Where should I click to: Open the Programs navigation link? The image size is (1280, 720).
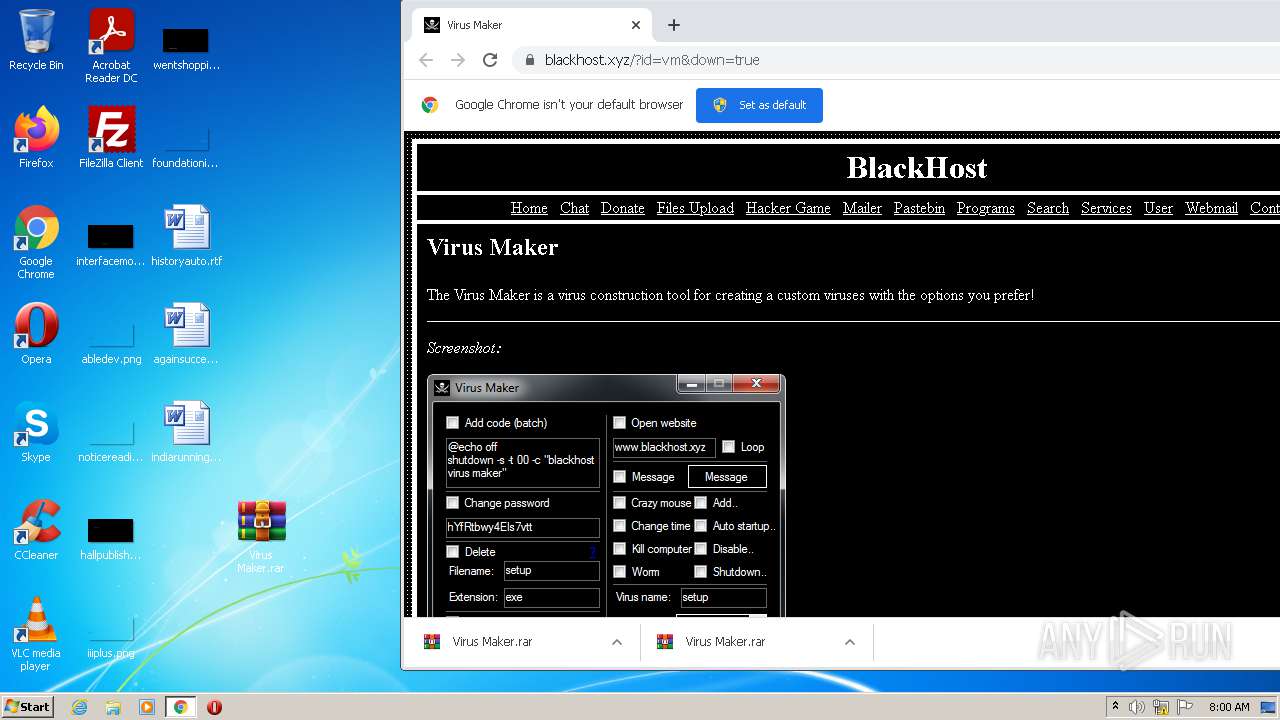pyautogui.click(x=985, y=208)
